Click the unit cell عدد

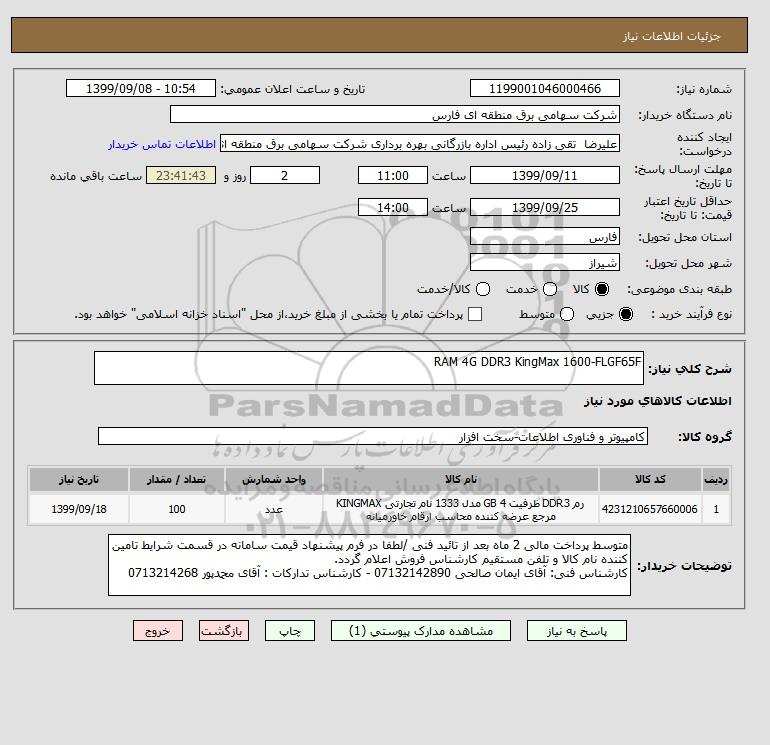pos(274,509)
